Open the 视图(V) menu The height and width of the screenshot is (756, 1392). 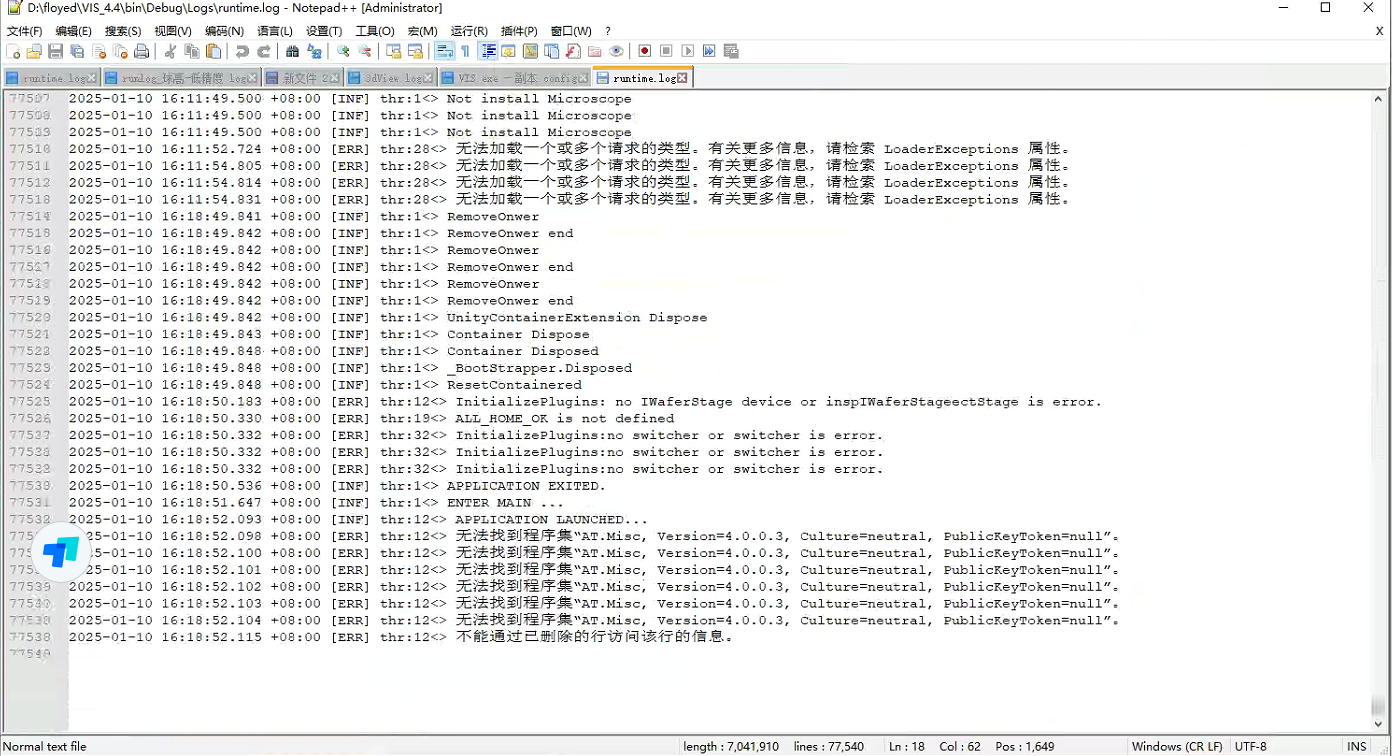173,31
